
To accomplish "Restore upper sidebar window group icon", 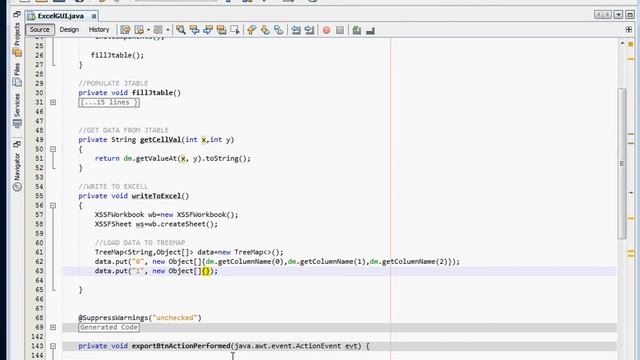I will pos(17,14).
